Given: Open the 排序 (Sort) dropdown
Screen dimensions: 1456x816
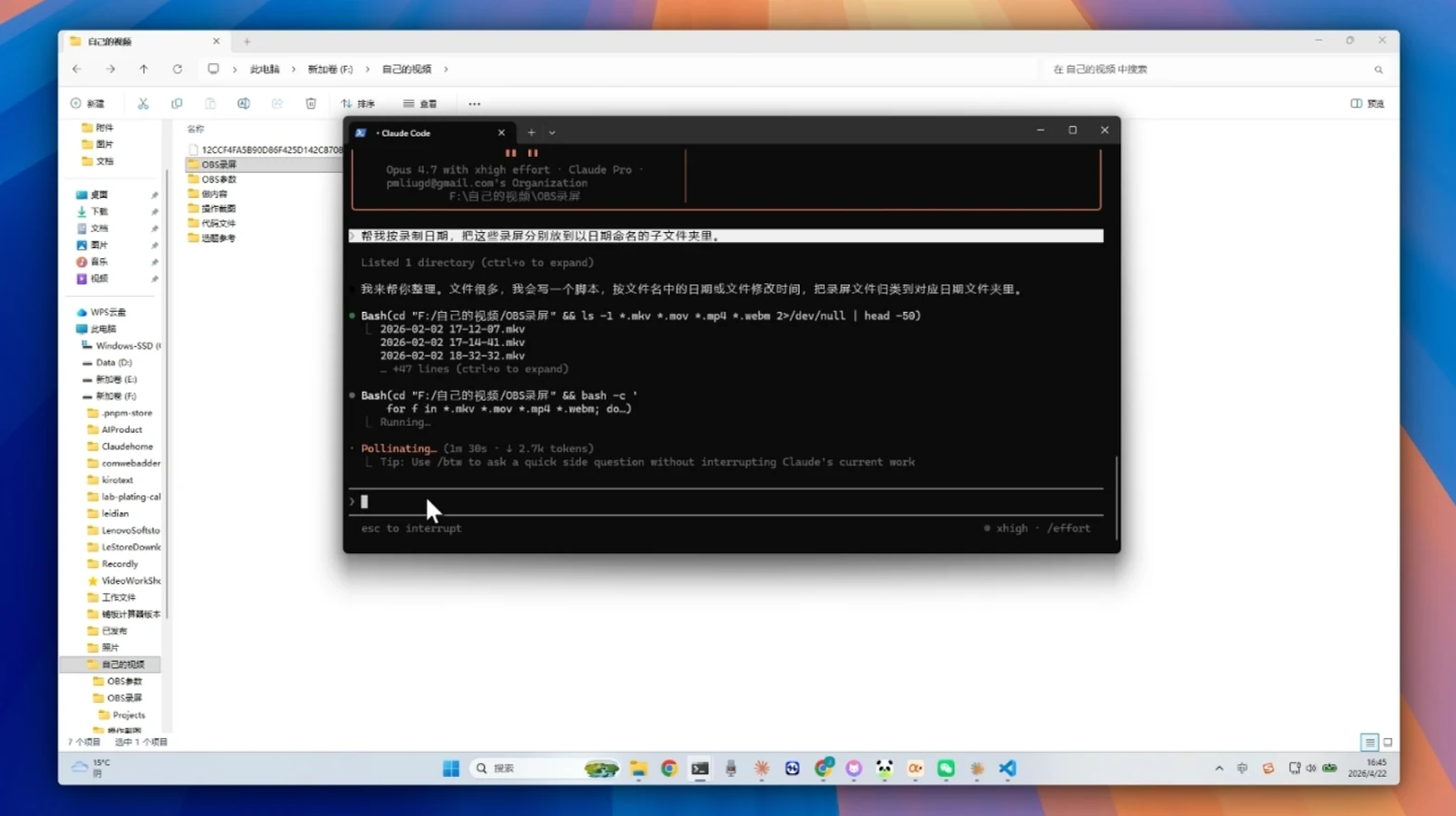Looking at the screenshot, I should (358, 103).
